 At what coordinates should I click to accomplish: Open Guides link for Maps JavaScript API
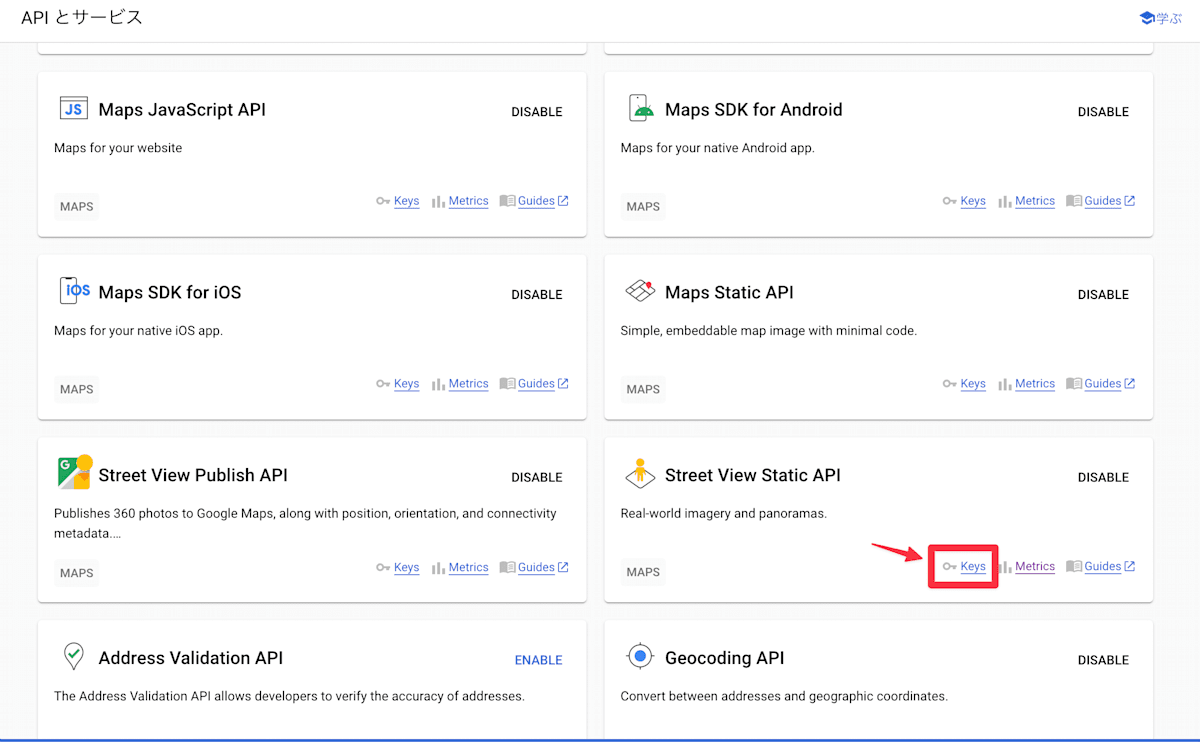(x=536, y=201)
